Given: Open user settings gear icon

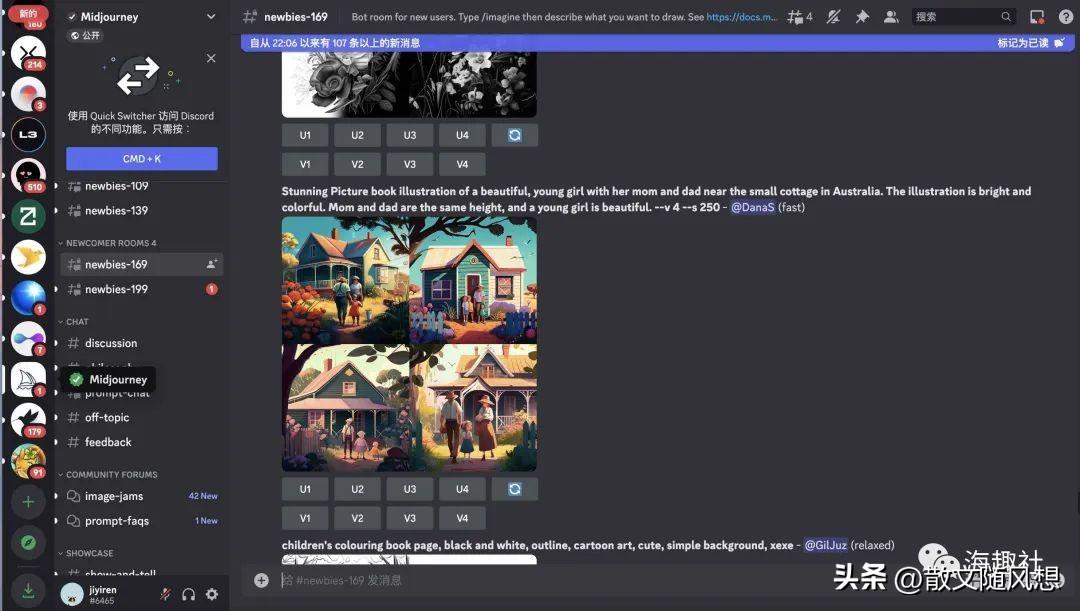Looking at the screenshot, I should pyautogui.click(x=212, y=594).
